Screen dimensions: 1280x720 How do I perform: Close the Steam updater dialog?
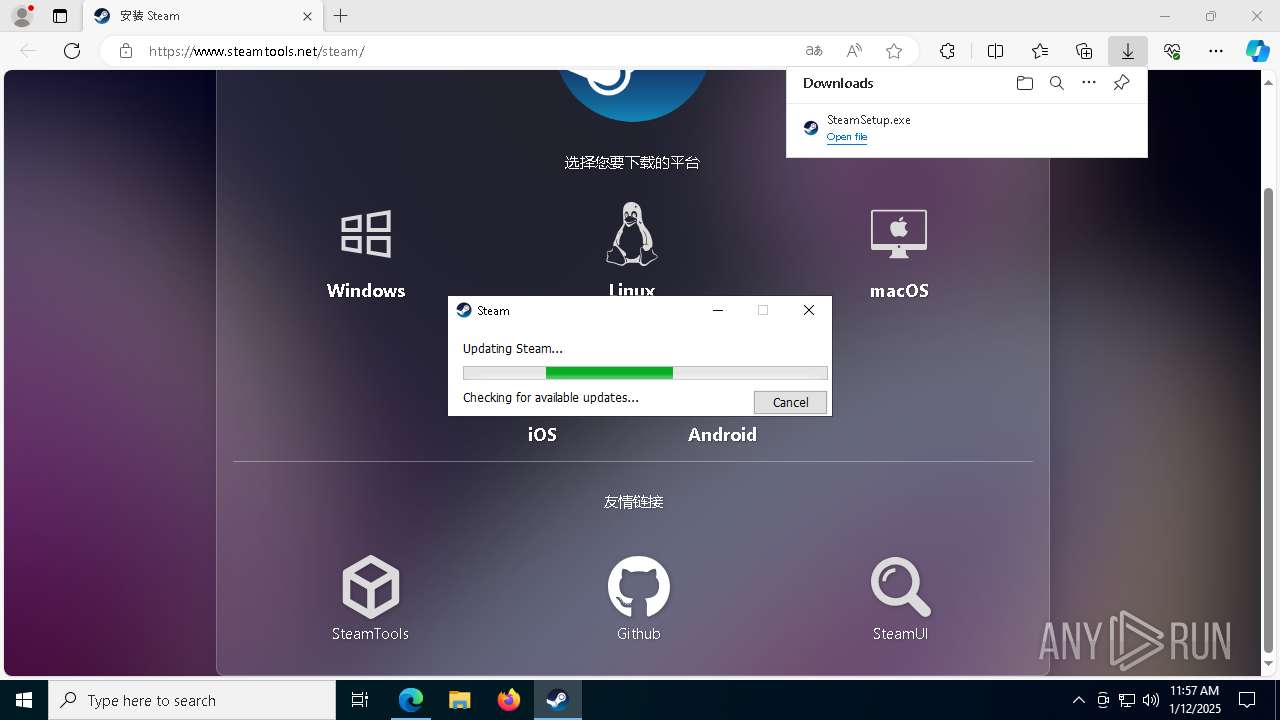[x=809, y=311]
